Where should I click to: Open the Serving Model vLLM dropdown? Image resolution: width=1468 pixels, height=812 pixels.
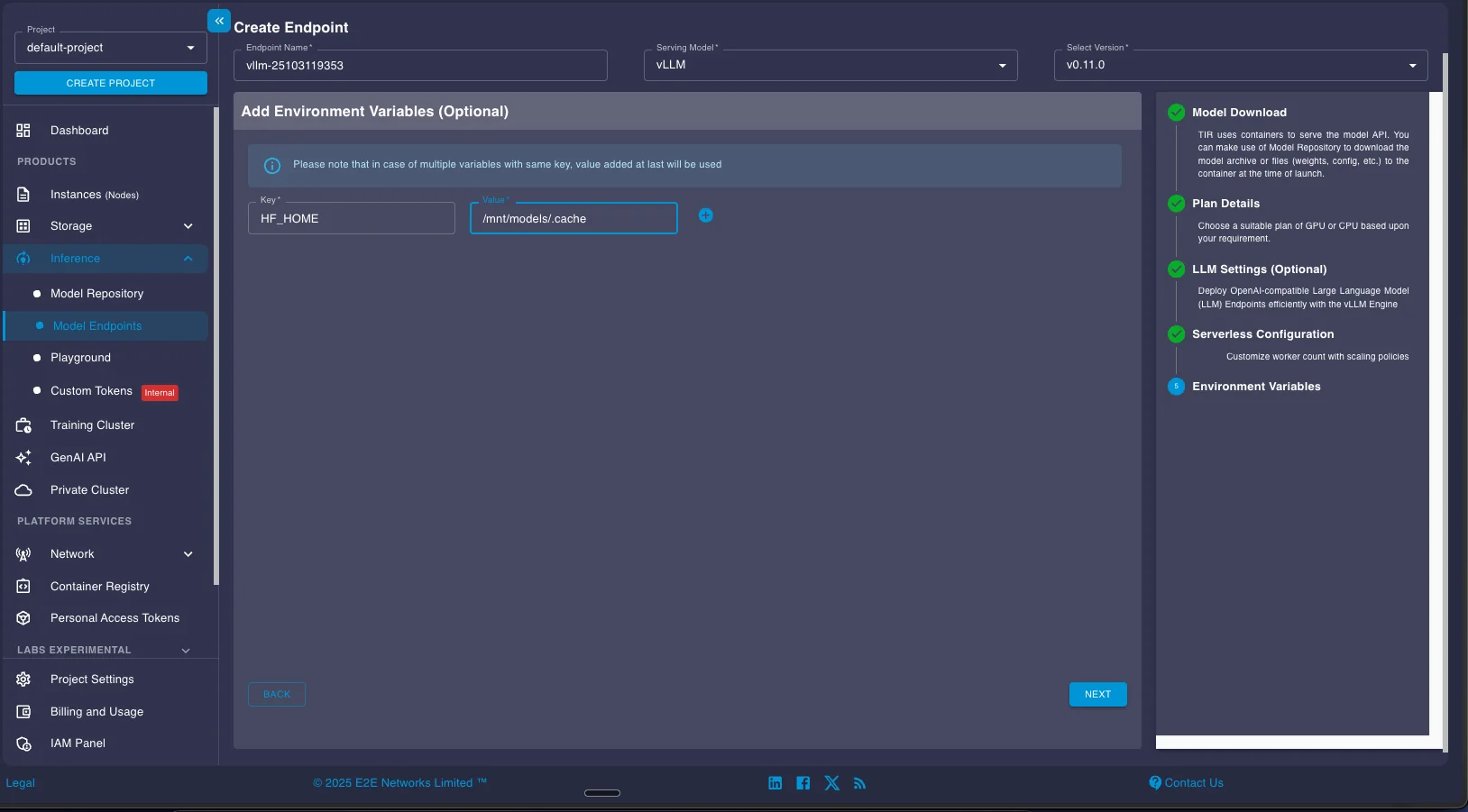[x=830, y=65]
